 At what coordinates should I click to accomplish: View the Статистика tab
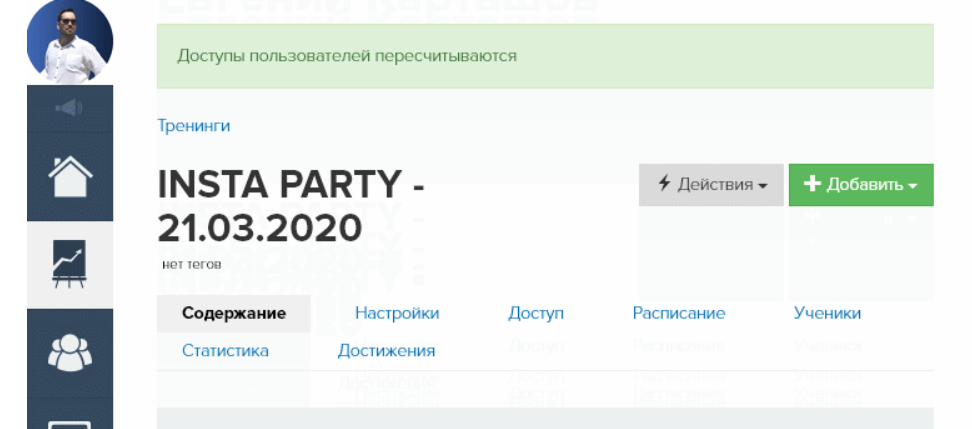(225, 351)
